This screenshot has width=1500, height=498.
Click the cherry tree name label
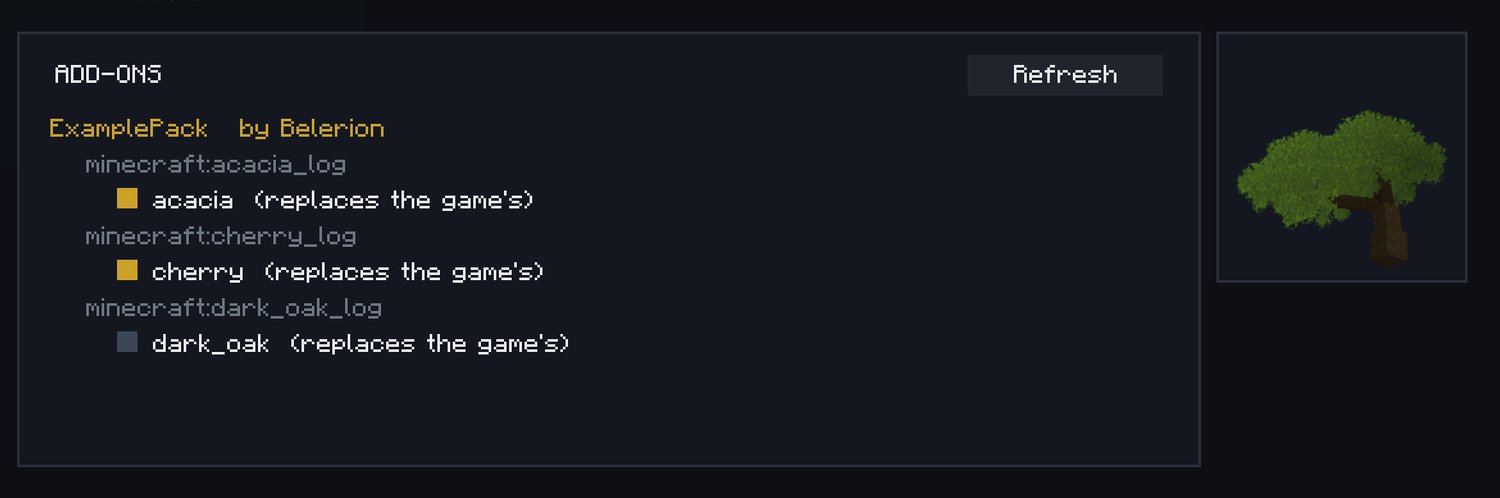click(198, 272)
